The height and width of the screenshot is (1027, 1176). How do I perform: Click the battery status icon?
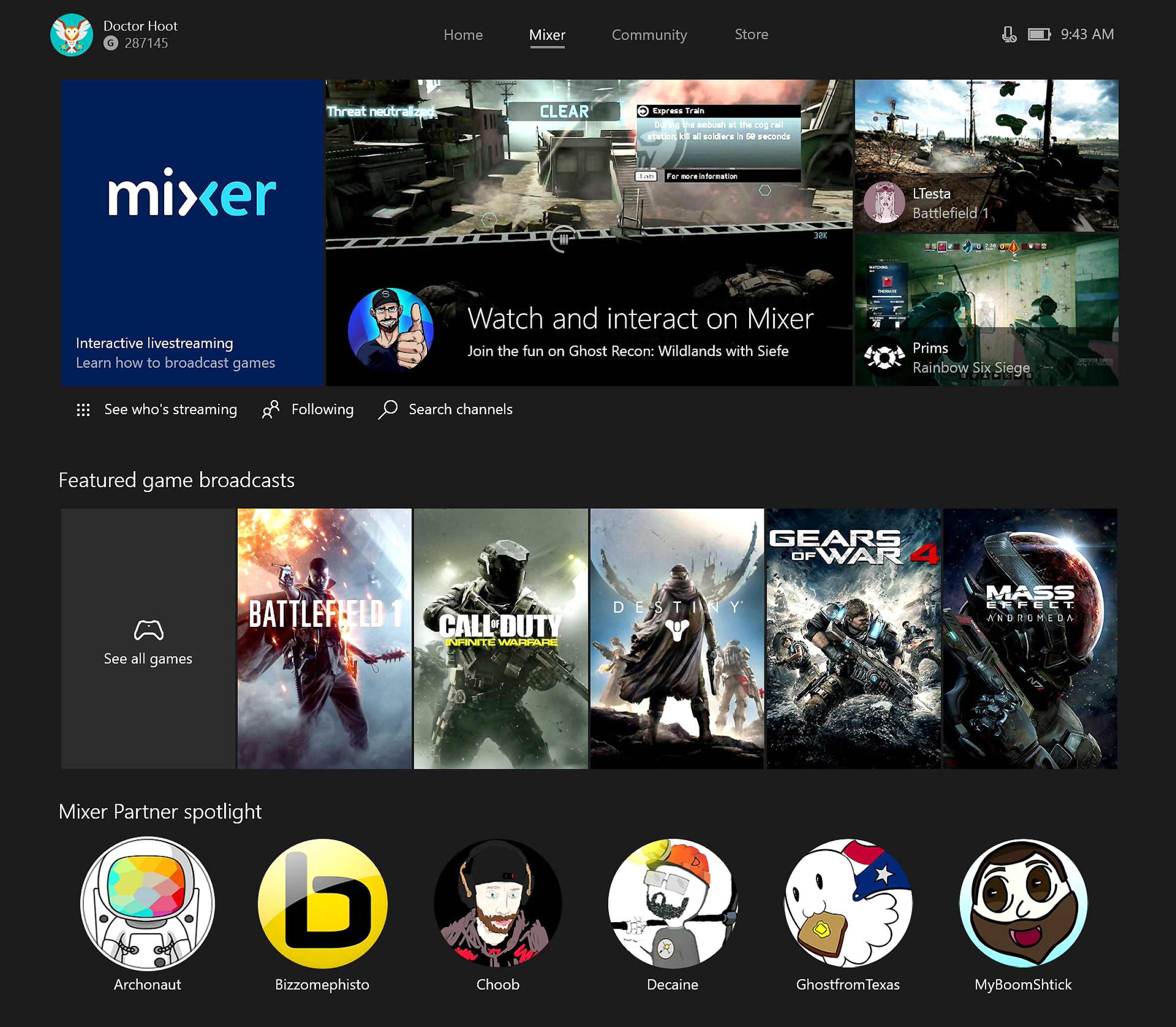tap(1039, 34)
